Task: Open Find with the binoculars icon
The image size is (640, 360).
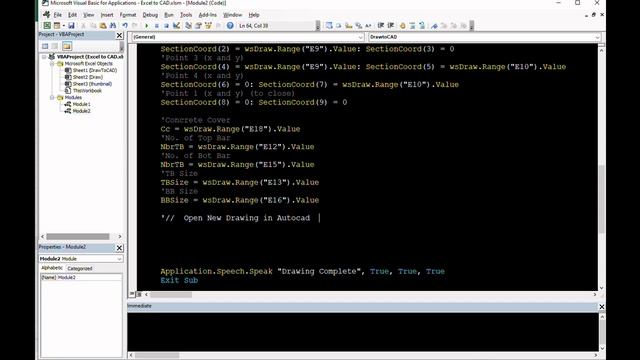Action: point(113,26)
